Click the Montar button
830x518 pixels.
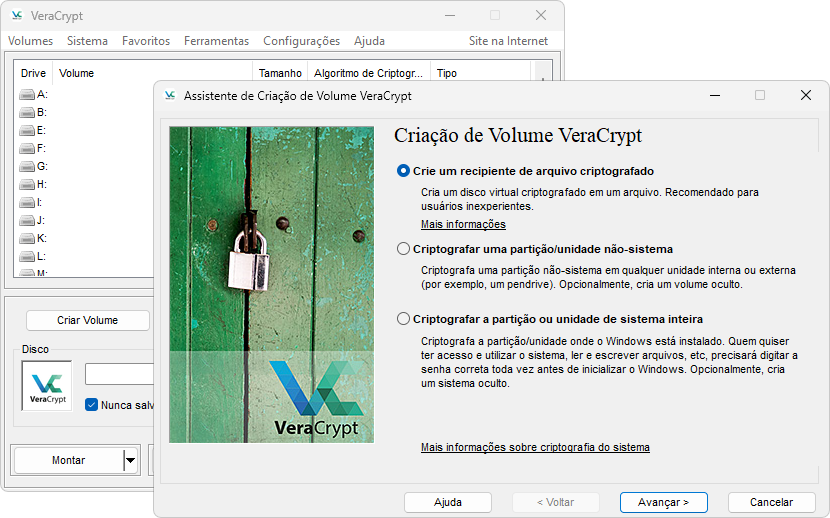68,460
